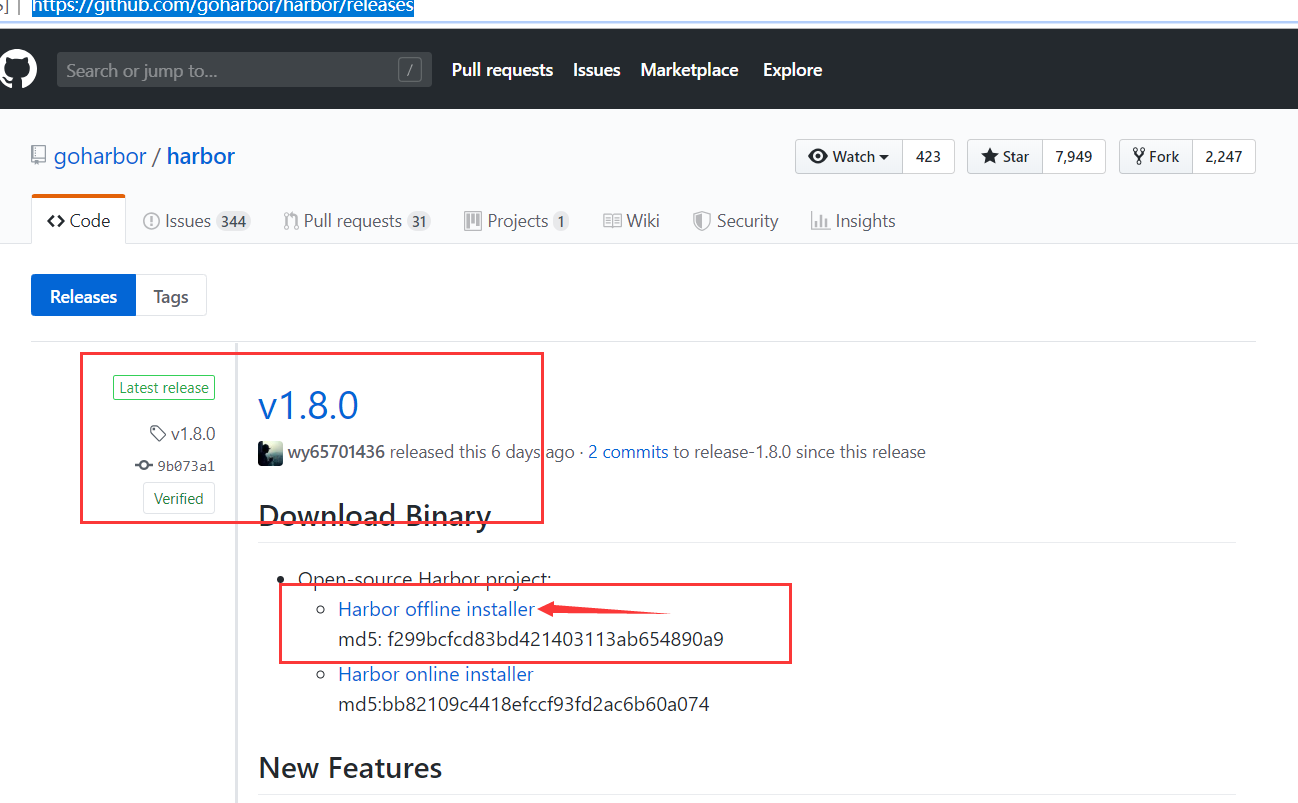Click the repository book icon beside goharbor
This screenshot has height=803, width=1298.
pos(38,156)
